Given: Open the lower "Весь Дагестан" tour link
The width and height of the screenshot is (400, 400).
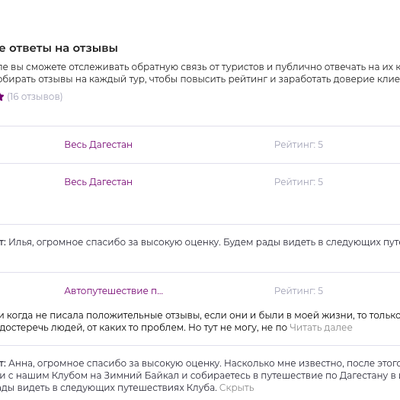Looking at the screenshot, I should tap(98, 182).
